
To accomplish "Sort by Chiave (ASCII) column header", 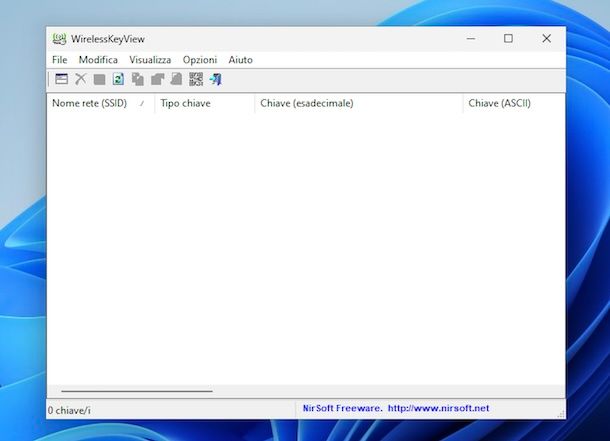I will point(514,103).
